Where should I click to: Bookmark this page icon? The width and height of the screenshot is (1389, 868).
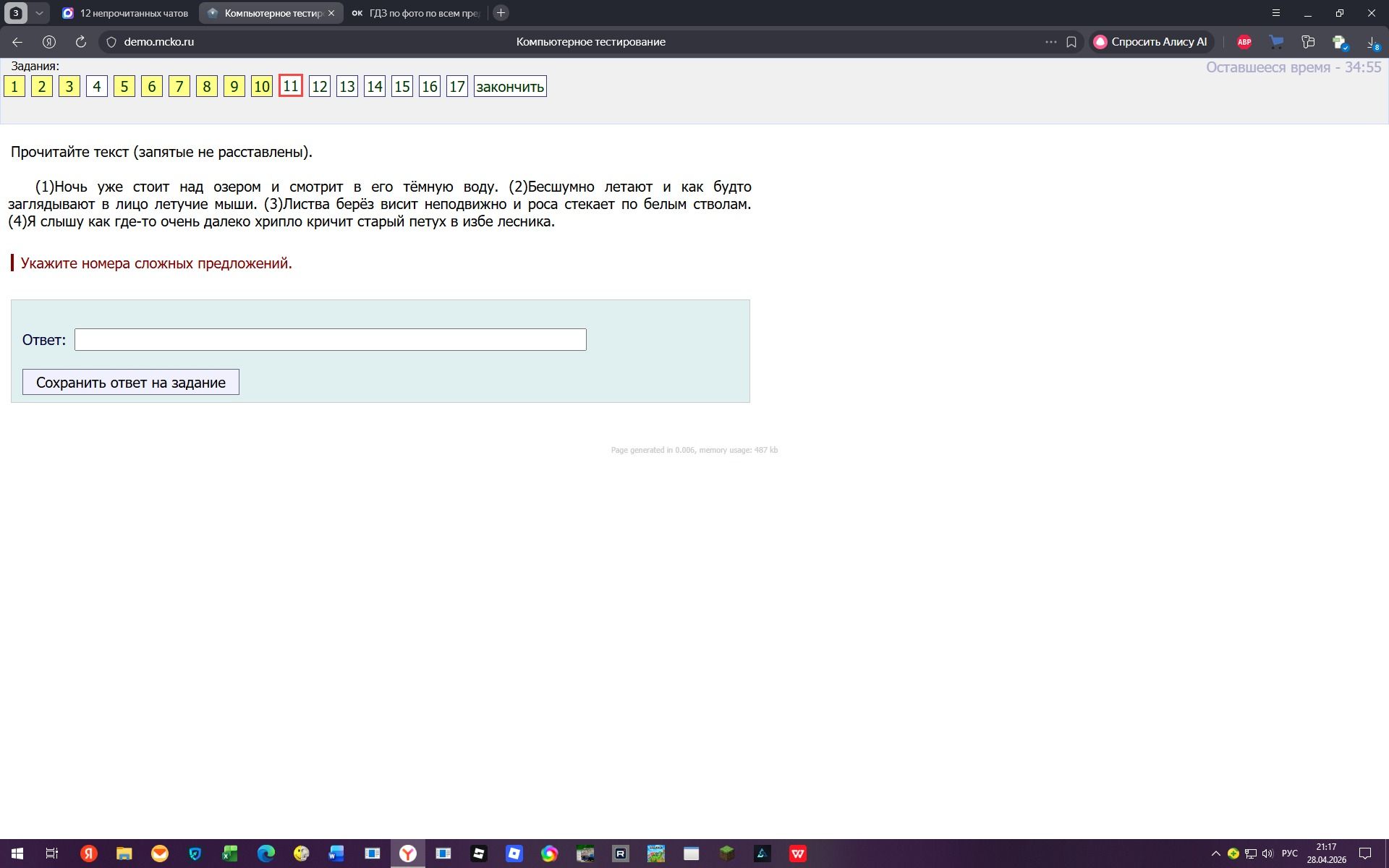1071,42
